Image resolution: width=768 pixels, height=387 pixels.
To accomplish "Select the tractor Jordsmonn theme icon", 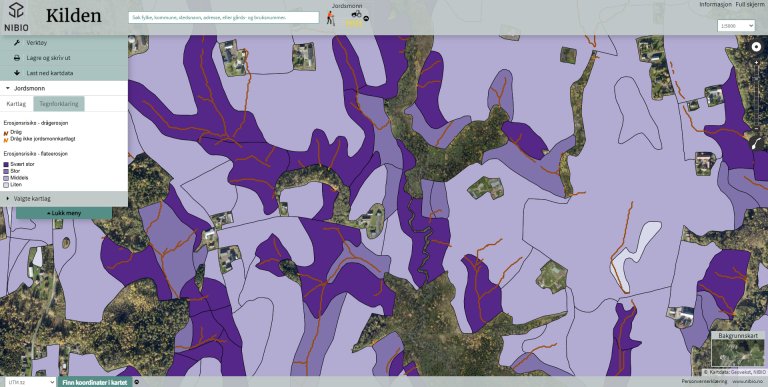I will click(357, 14).
